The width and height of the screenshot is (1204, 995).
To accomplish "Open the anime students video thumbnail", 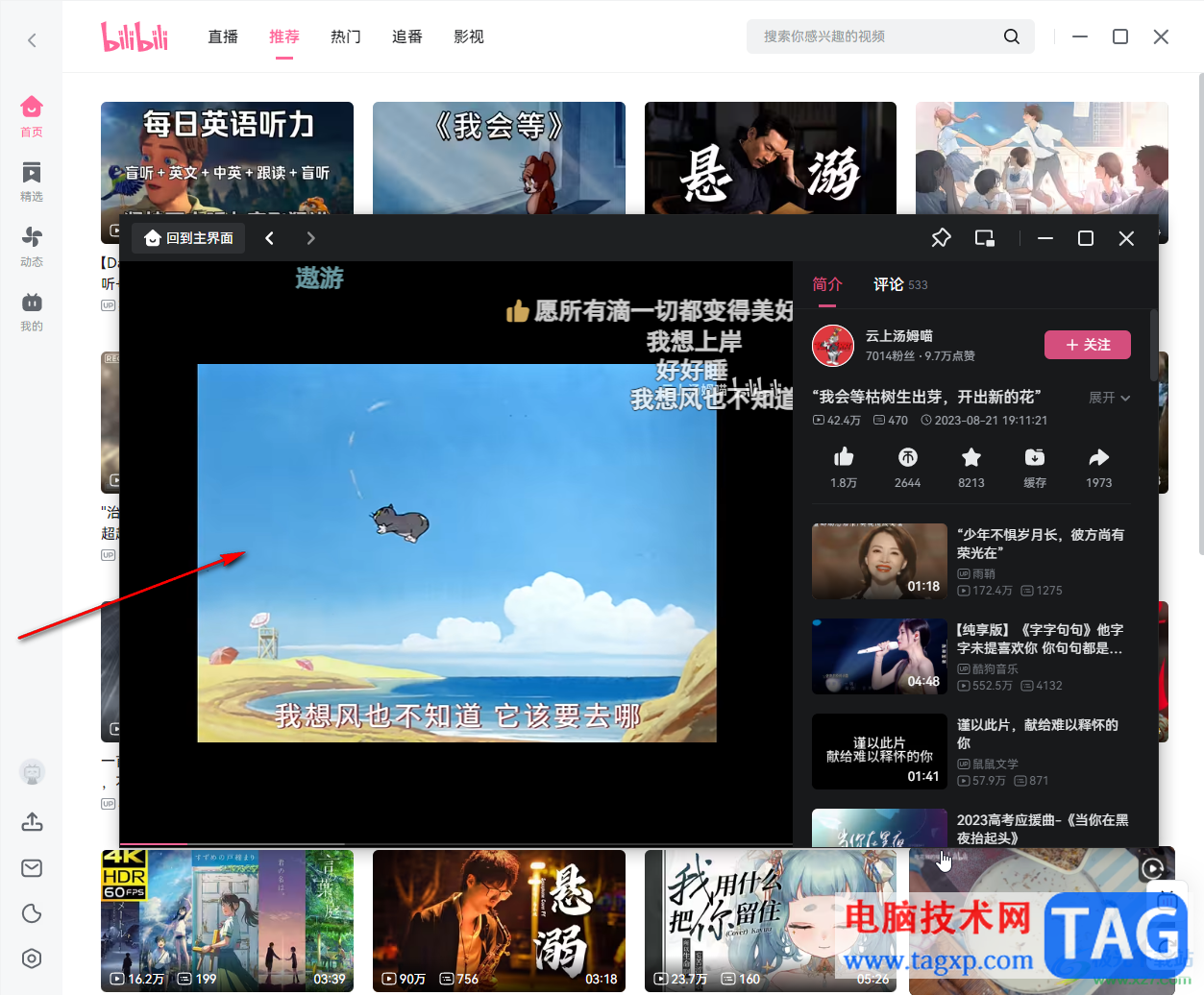I will (x=1042, y=158).
